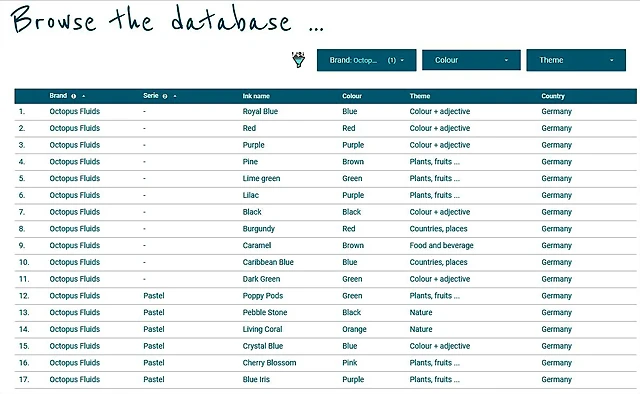The image size is (640, 394).
Task: Click Green colour in Lime green row
Action: (352, 178)
